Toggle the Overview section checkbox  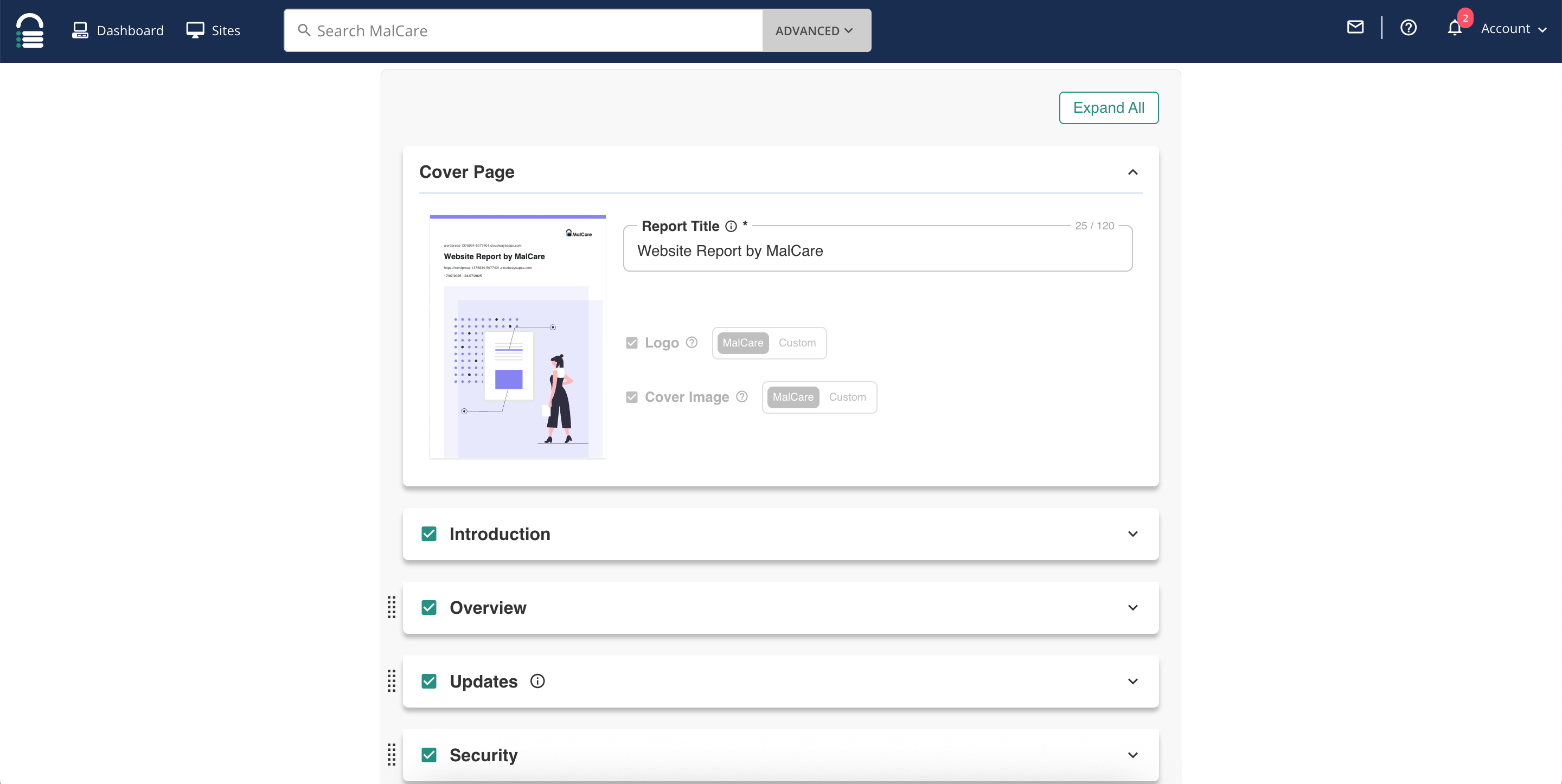[x=428, y=608]
